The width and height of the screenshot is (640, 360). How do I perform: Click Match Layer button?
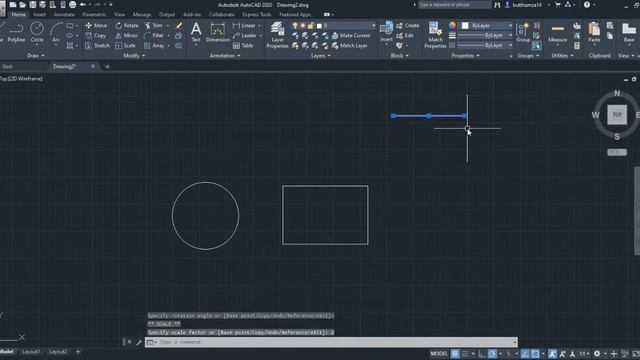tap(349, 46)
